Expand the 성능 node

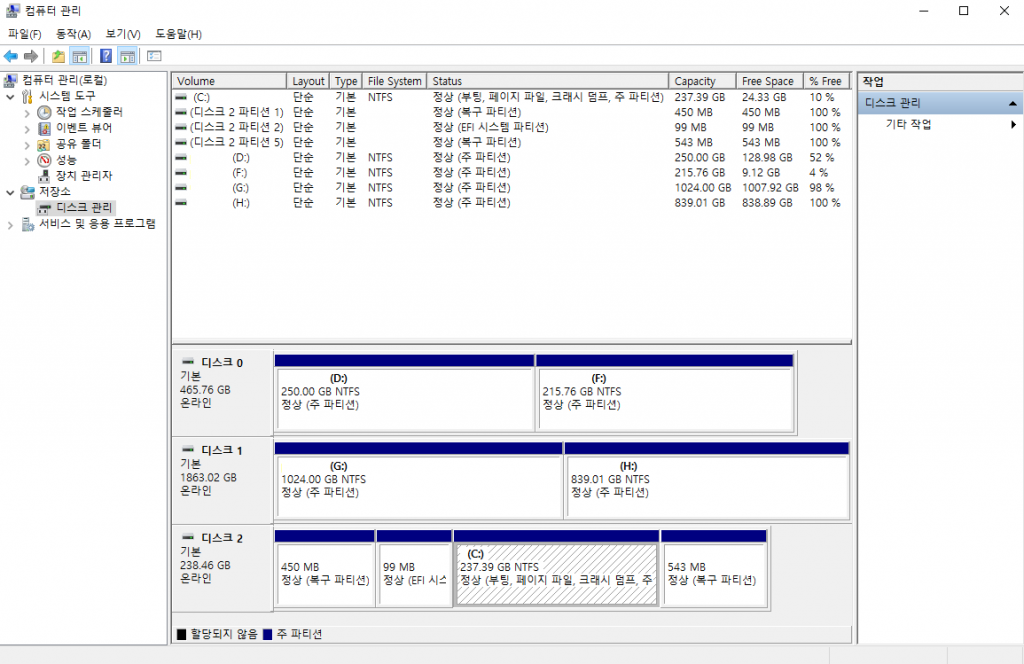point(27,161)
